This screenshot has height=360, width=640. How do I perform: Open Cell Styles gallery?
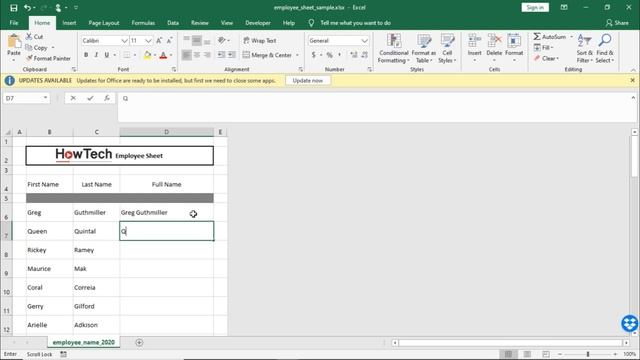447,49
